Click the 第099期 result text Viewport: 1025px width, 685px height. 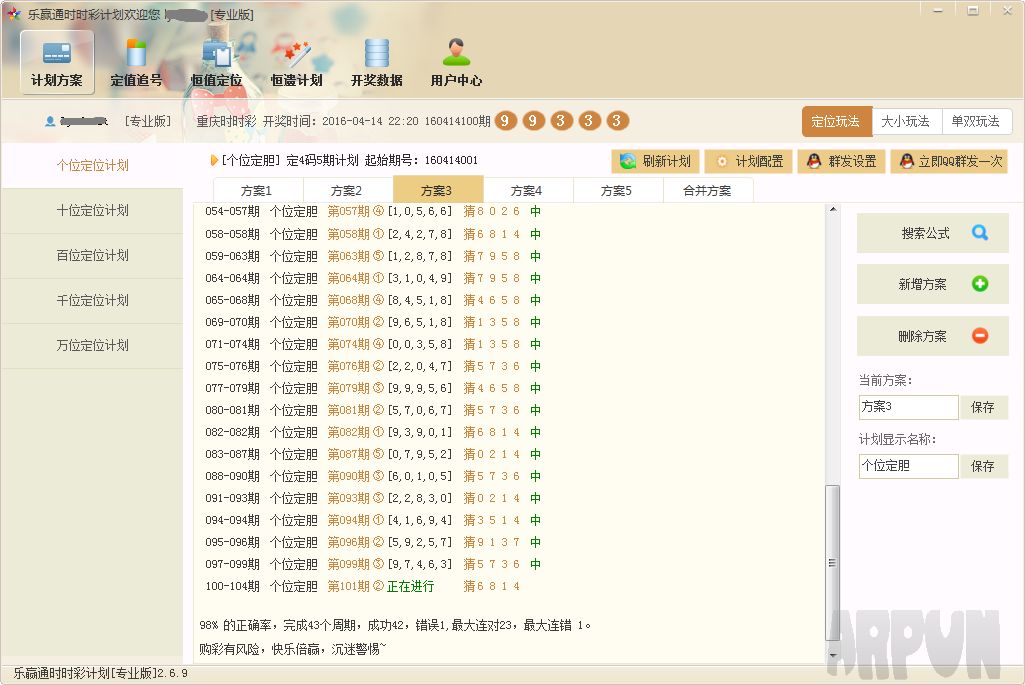(x=348, y=564)
